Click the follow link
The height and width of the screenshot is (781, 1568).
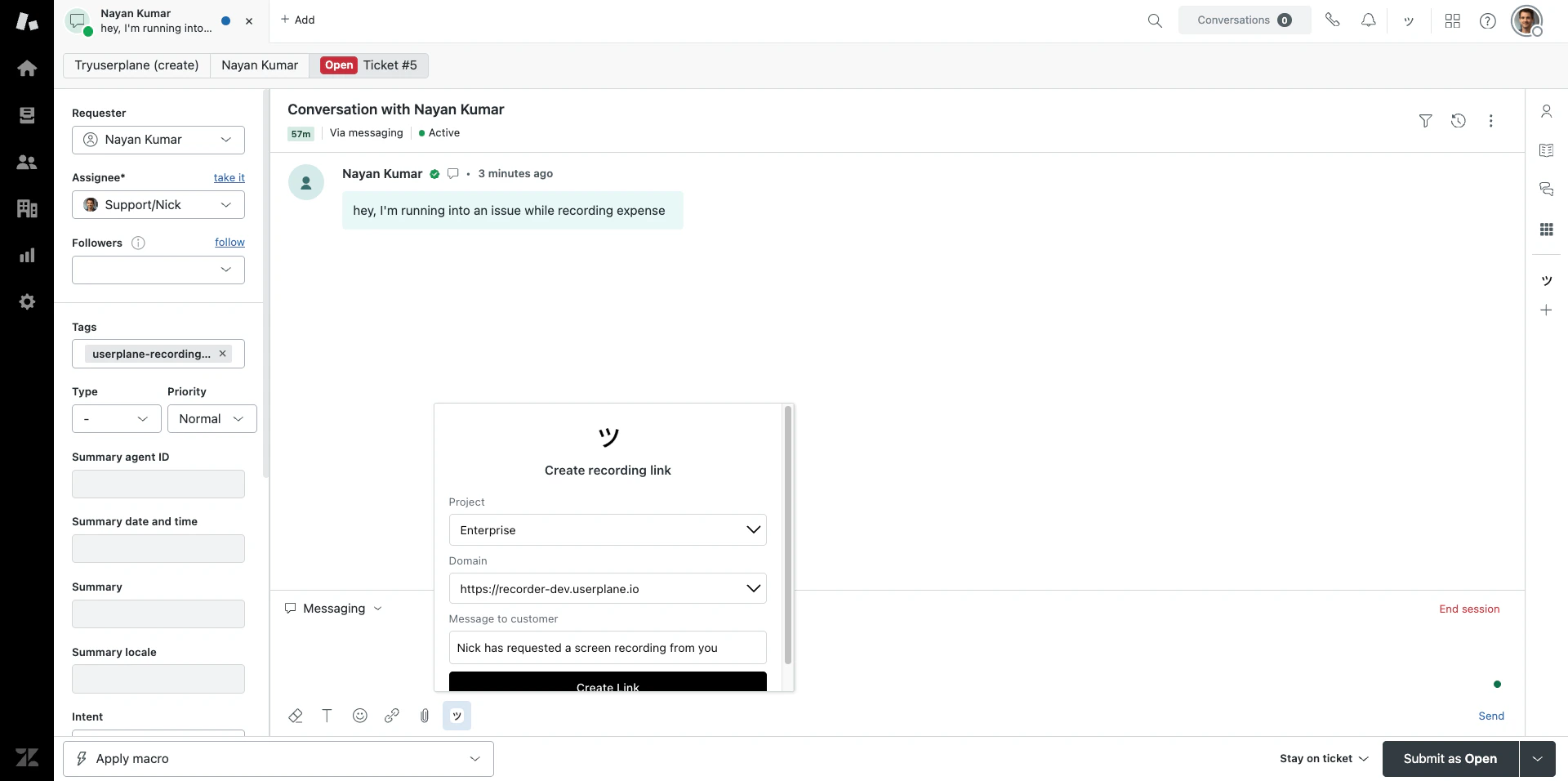point(229,243)
